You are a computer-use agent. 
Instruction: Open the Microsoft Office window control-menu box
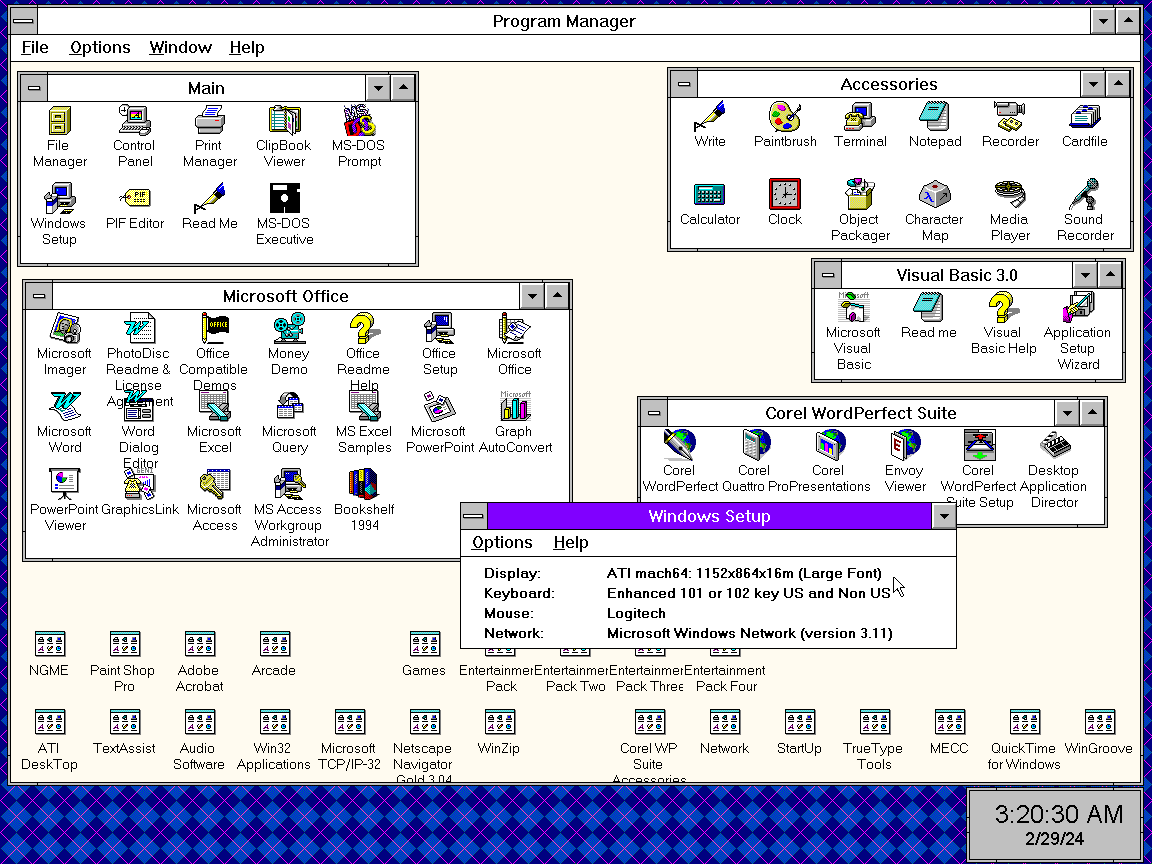click(40, 296)
